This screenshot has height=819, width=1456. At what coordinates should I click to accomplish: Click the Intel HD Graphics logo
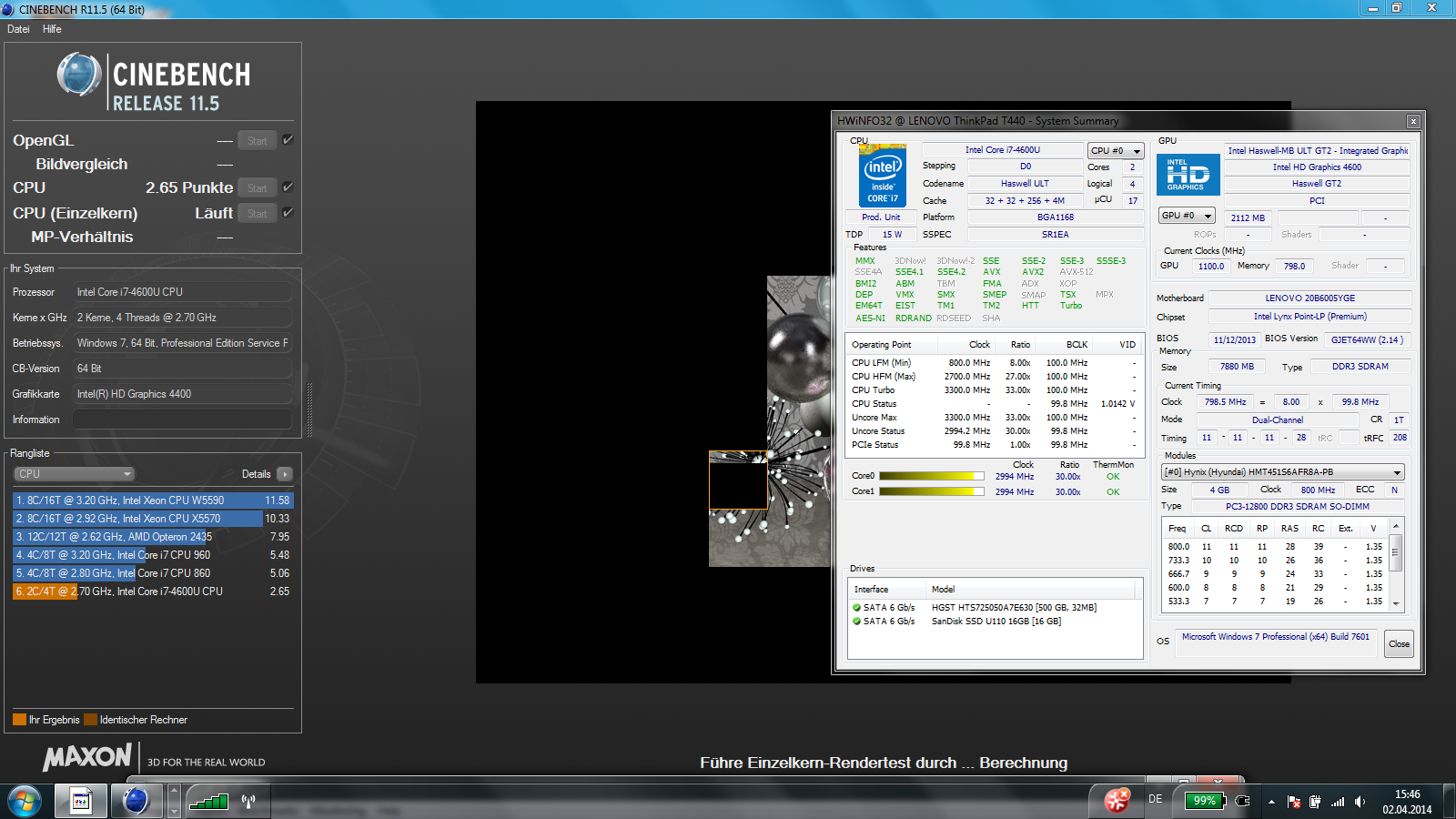pyautogui.click(x=1188, y=174)
